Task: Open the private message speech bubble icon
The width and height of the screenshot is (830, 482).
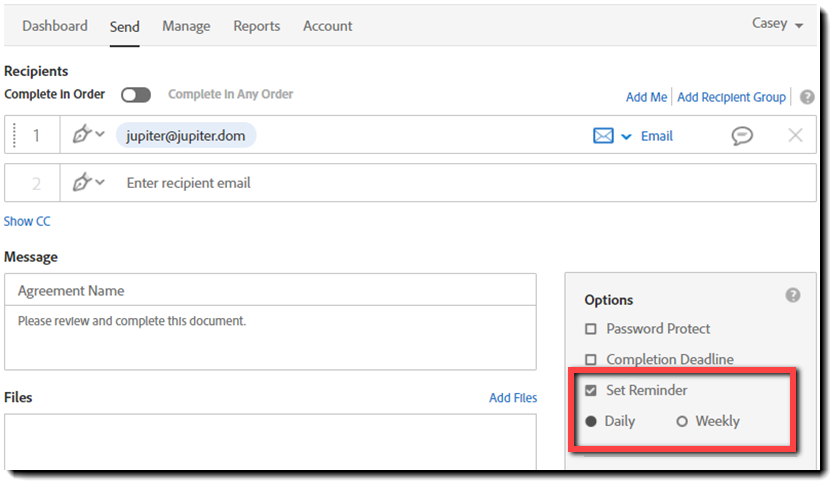Action: coord(742,136)
